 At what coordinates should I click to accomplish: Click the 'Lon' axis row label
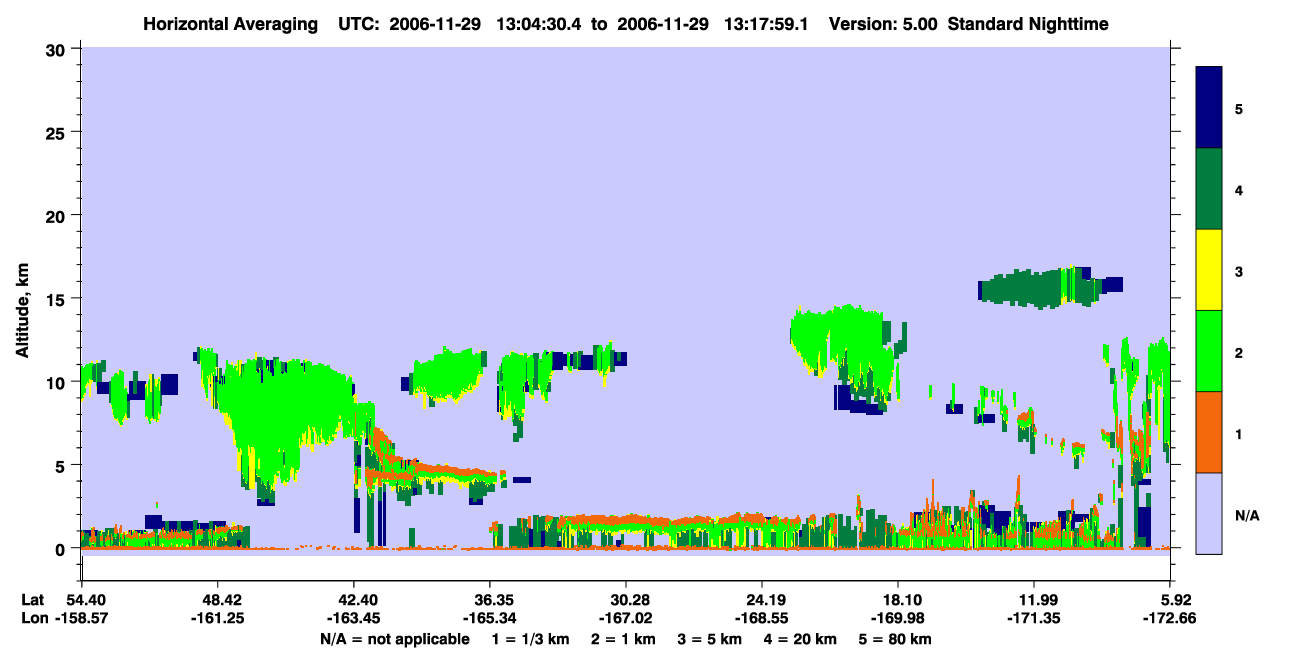pyautogui.click(x=33, y=619)
